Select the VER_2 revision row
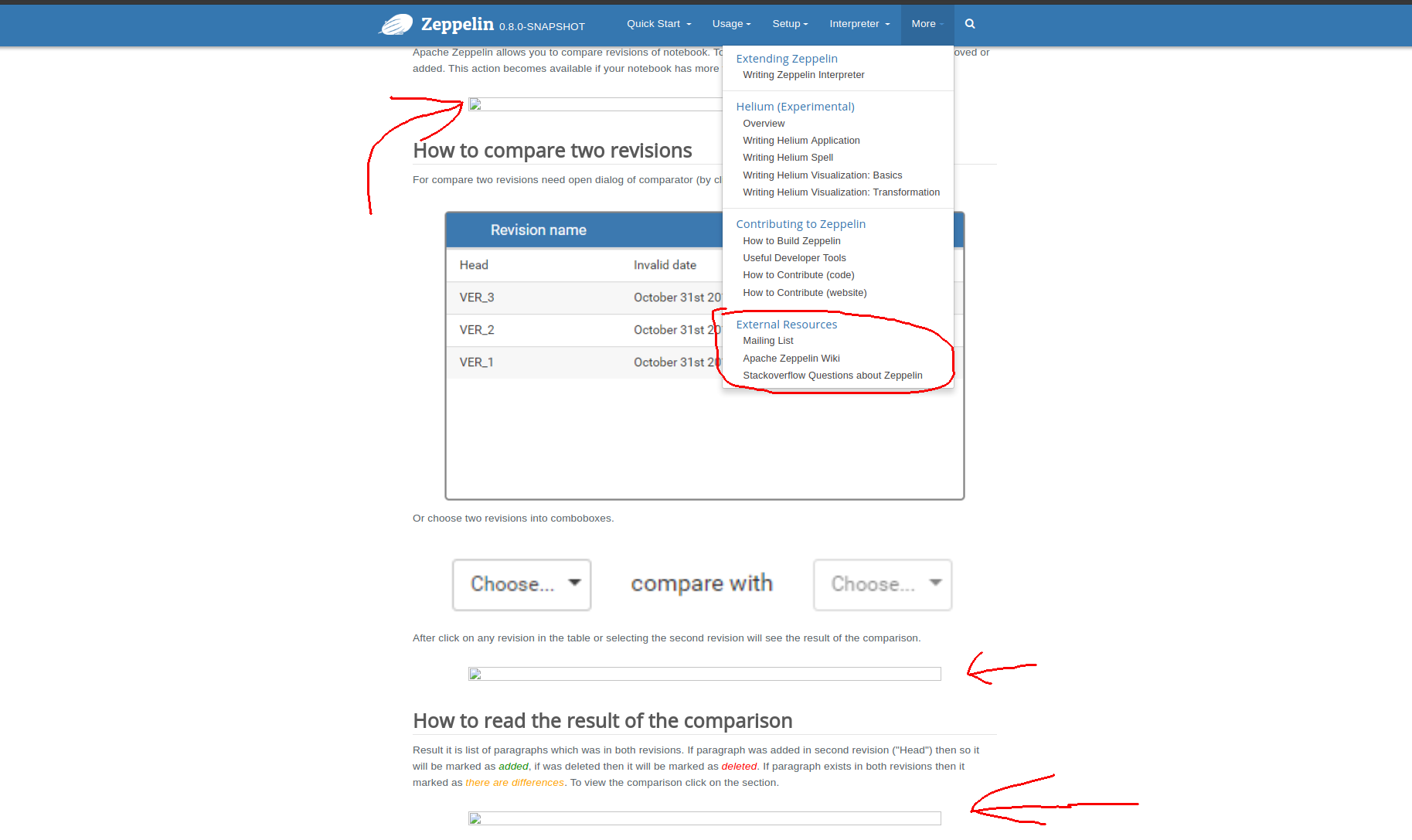Viewport: 1412px width, 840px height. point(584,330)
